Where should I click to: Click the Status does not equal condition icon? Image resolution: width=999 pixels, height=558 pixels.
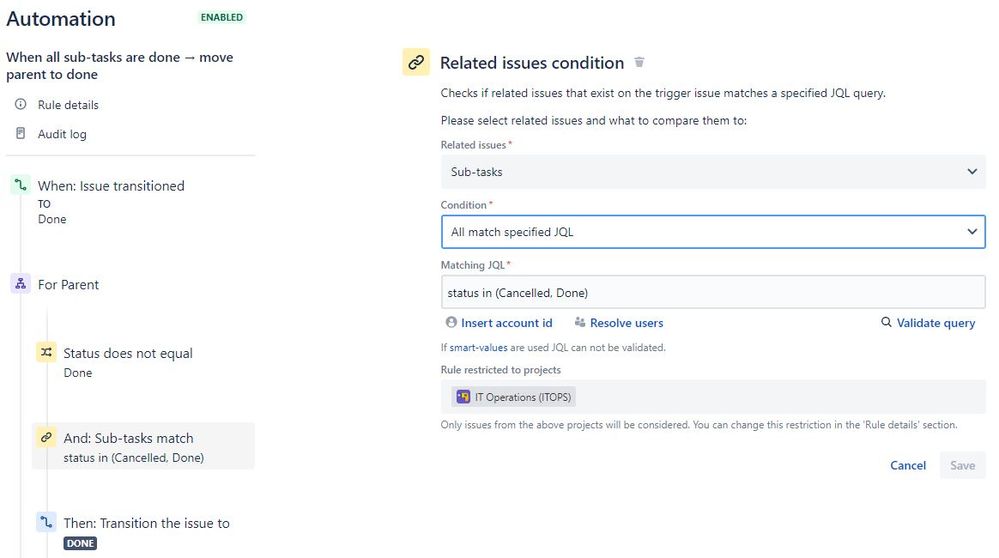coord(46,352)
